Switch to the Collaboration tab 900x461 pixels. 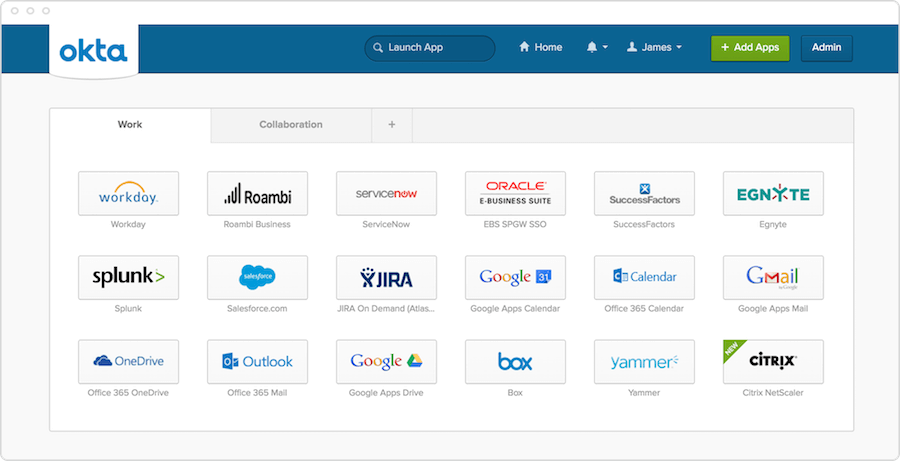(x=291, y=125)
